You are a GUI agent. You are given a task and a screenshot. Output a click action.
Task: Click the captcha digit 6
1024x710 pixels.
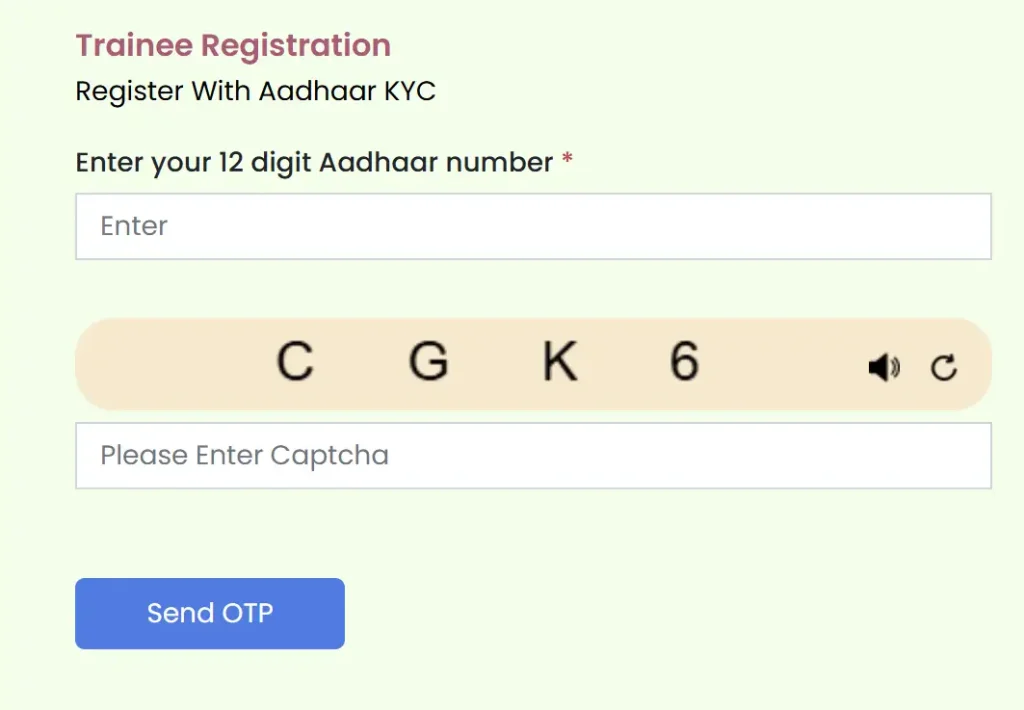point(684,361)
